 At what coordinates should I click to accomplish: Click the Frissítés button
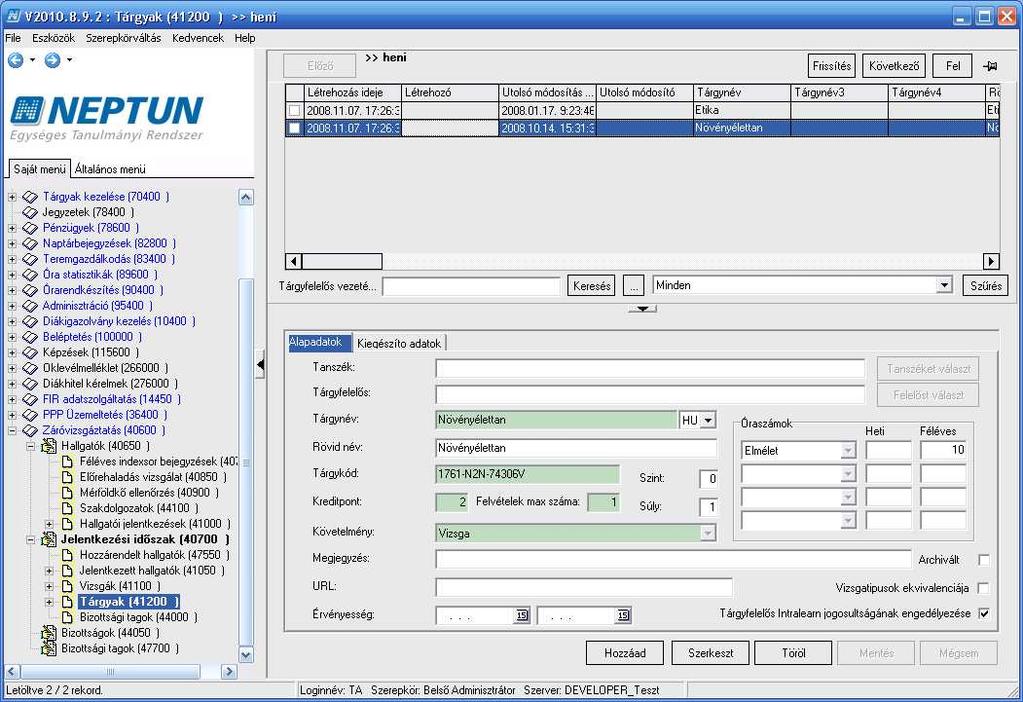pyautogui.click(x=832, y=66)
